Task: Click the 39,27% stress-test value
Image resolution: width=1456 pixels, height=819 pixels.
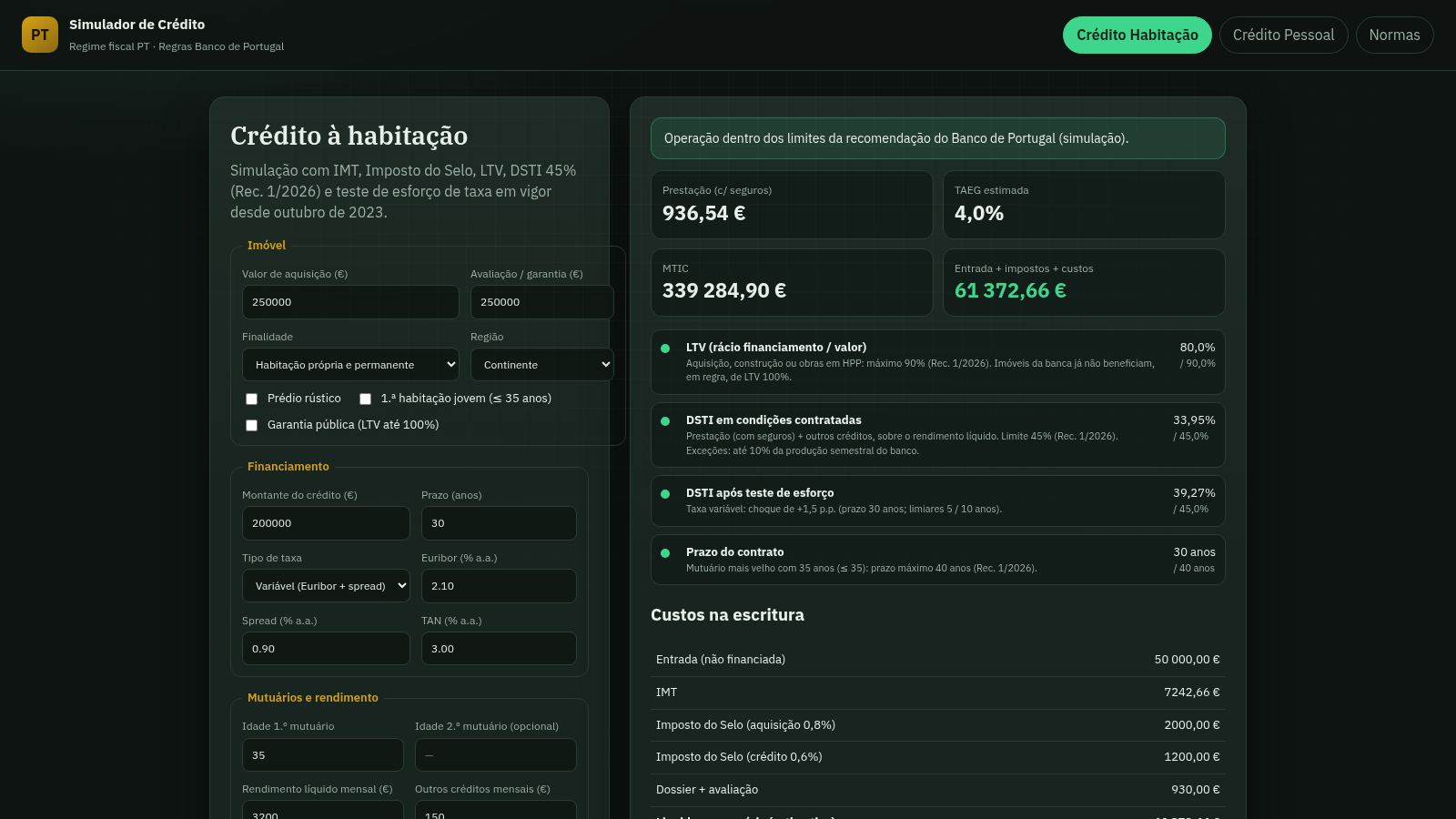Action: tap(1194, 493)
